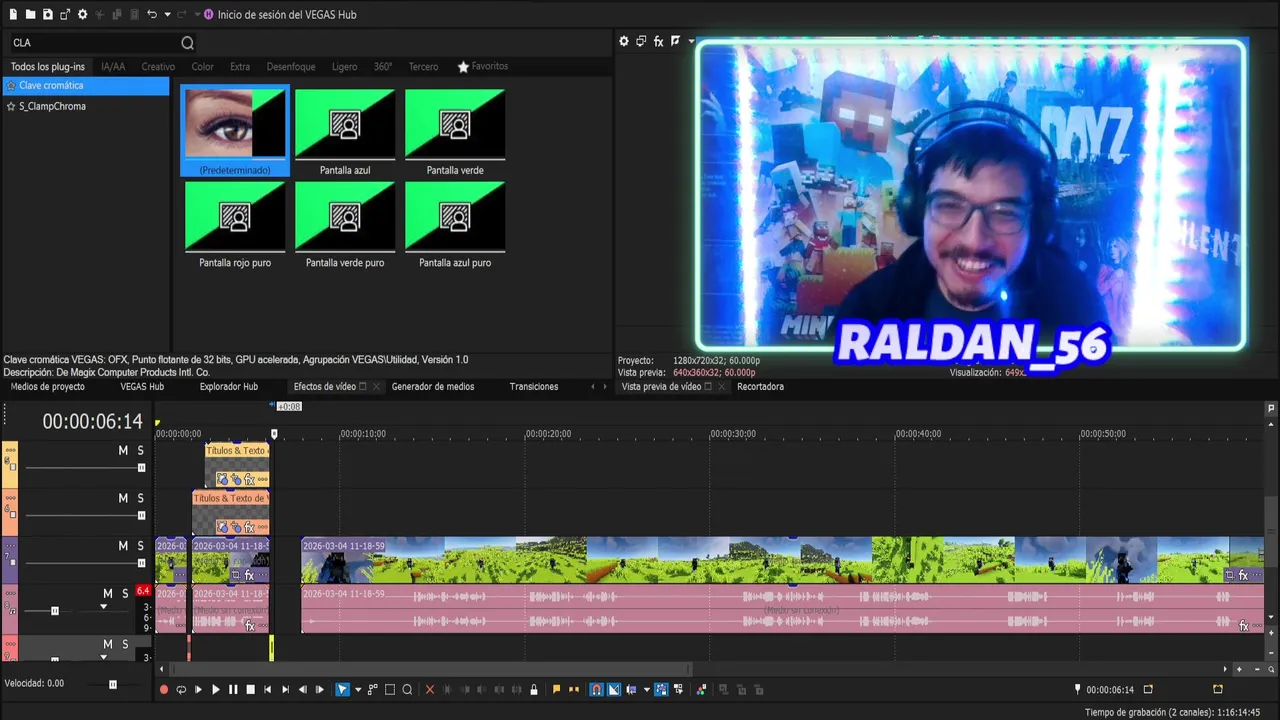Select the Color filter tab
The image size is (1280, 720).
(x=203, y=67)
